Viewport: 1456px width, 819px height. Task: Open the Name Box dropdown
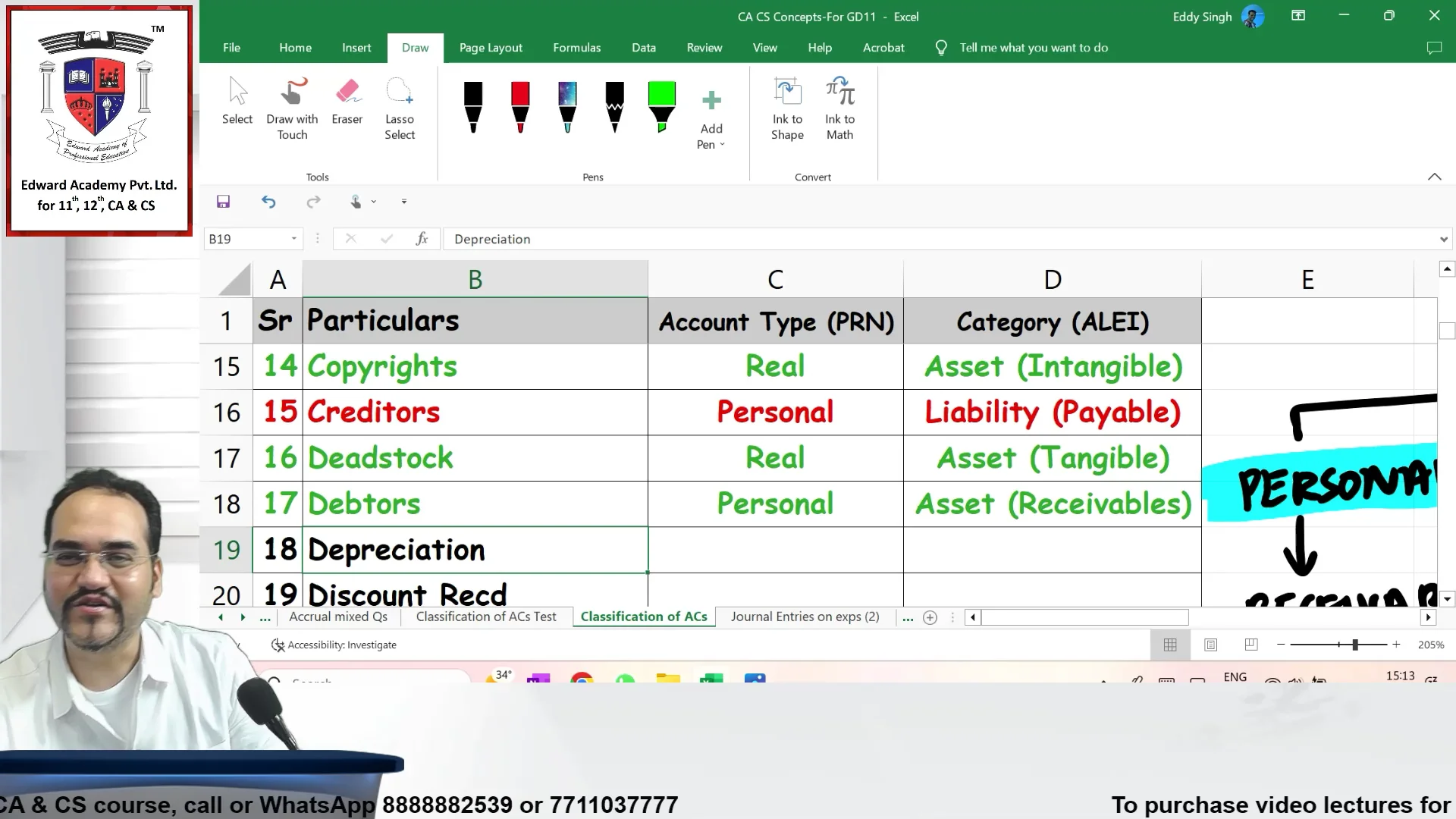point(294,238)
